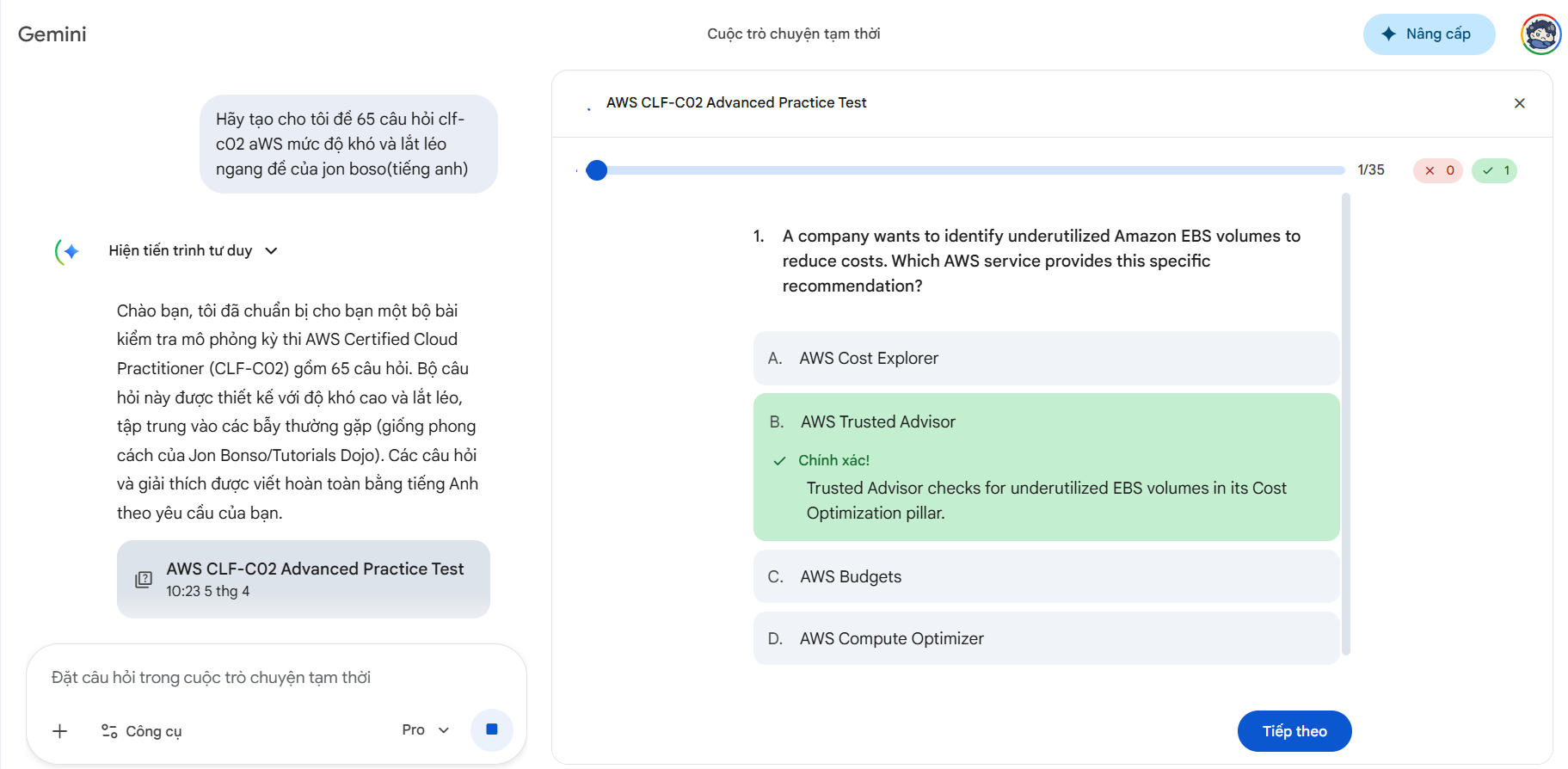1568x769 pixels.
Task: Click the Trusted Advisor explanation text
Action: (1047, 501)
